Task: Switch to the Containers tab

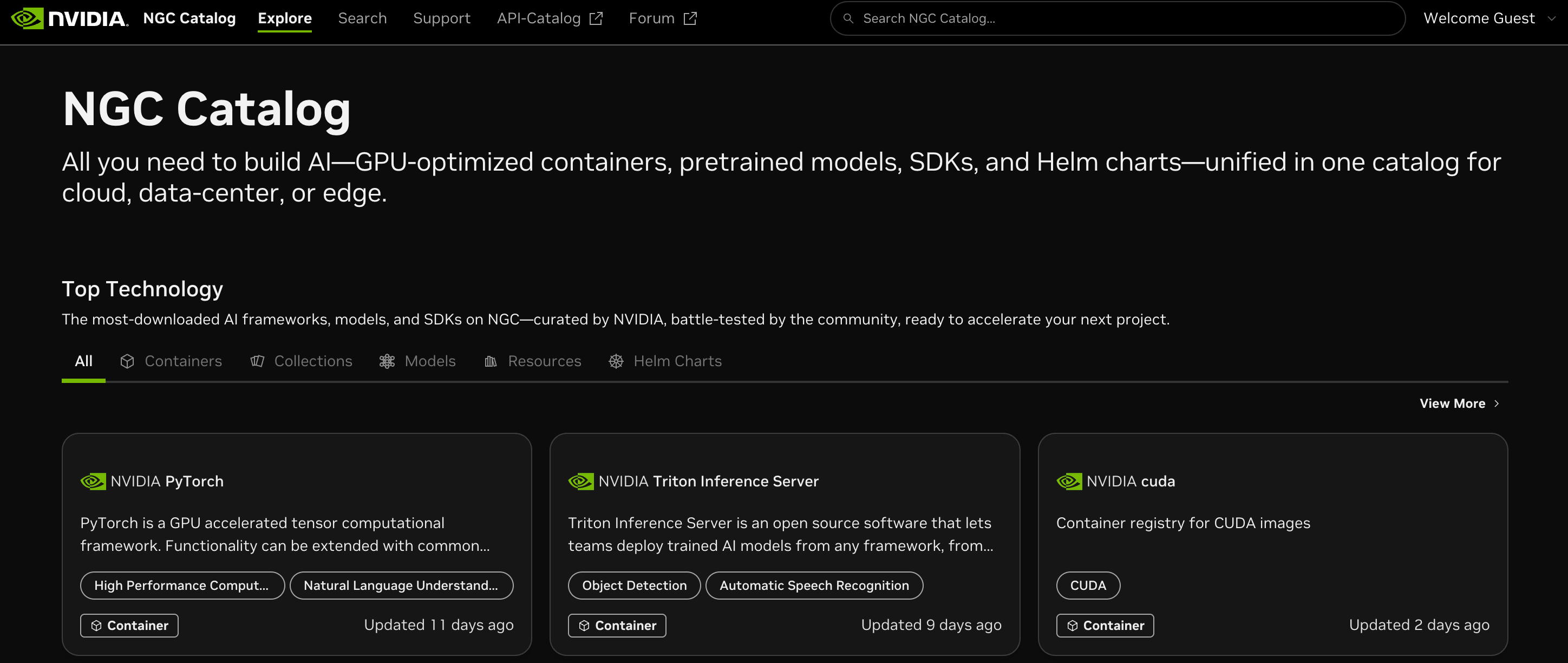Action: click(171, 361)
